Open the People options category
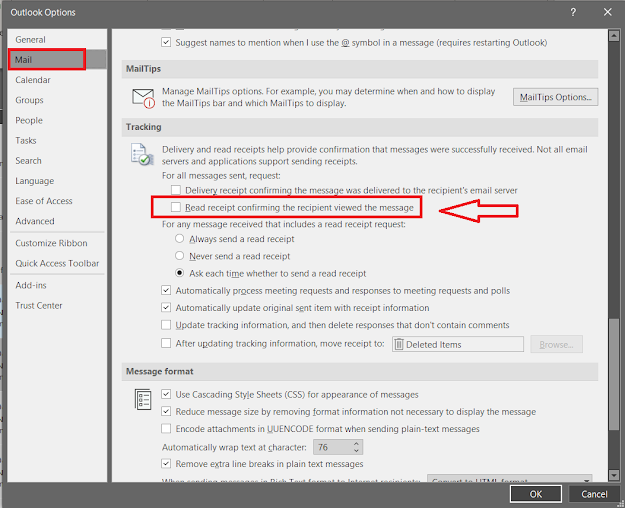The image size is (625, 508). coord(57,120)
